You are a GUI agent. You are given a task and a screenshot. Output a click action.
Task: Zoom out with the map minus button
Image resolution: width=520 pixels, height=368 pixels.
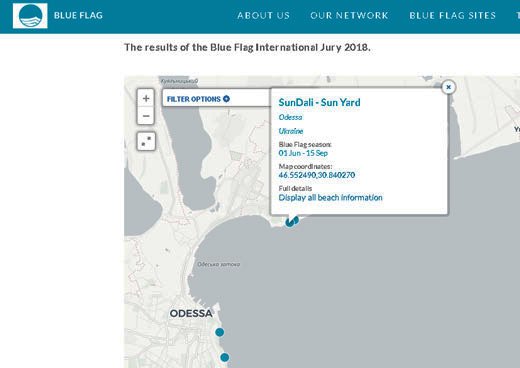click(x=146, y=116)
